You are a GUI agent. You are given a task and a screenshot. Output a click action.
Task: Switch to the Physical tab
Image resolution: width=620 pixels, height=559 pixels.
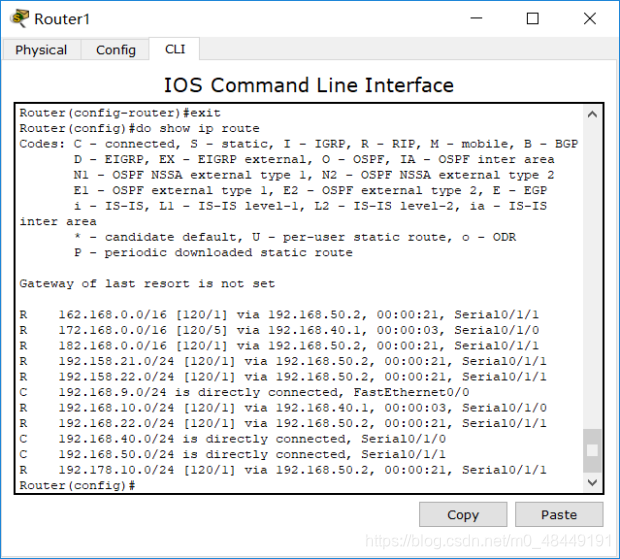pos(41,50)
